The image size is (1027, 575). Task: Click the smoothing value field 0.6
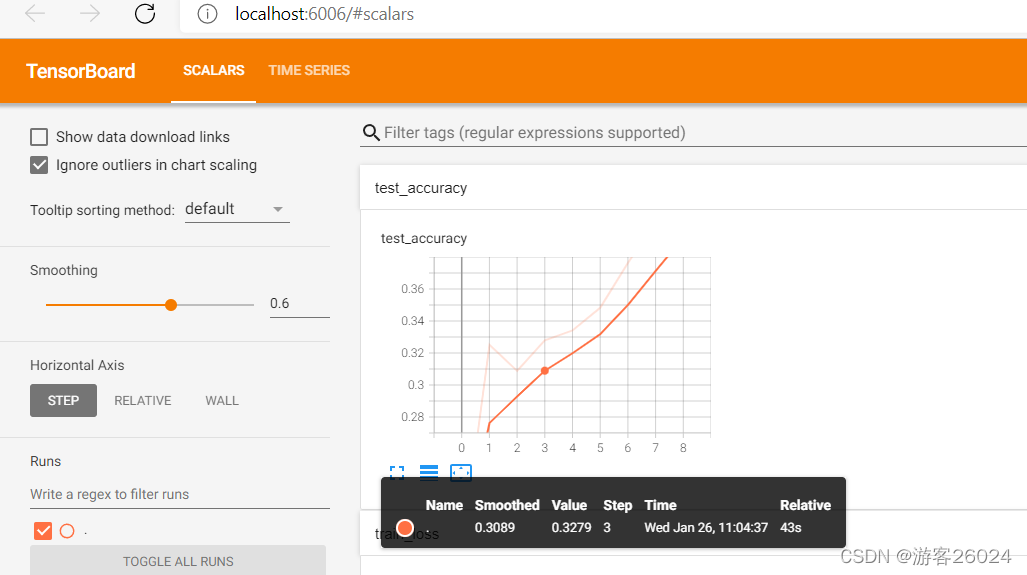point(299,304)
